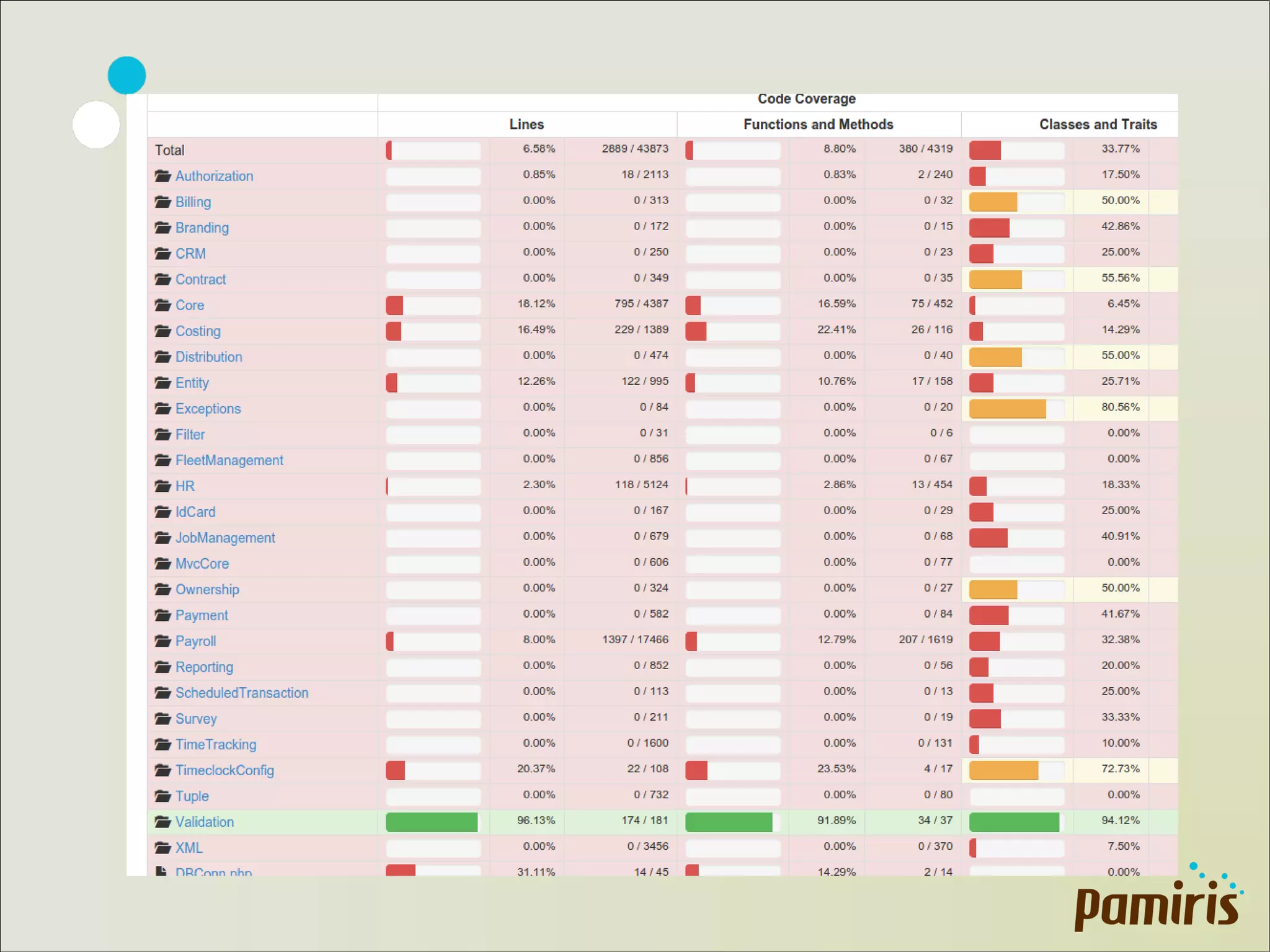
Task: Click the Functions and Methods column header
Action: click(818, 125)
